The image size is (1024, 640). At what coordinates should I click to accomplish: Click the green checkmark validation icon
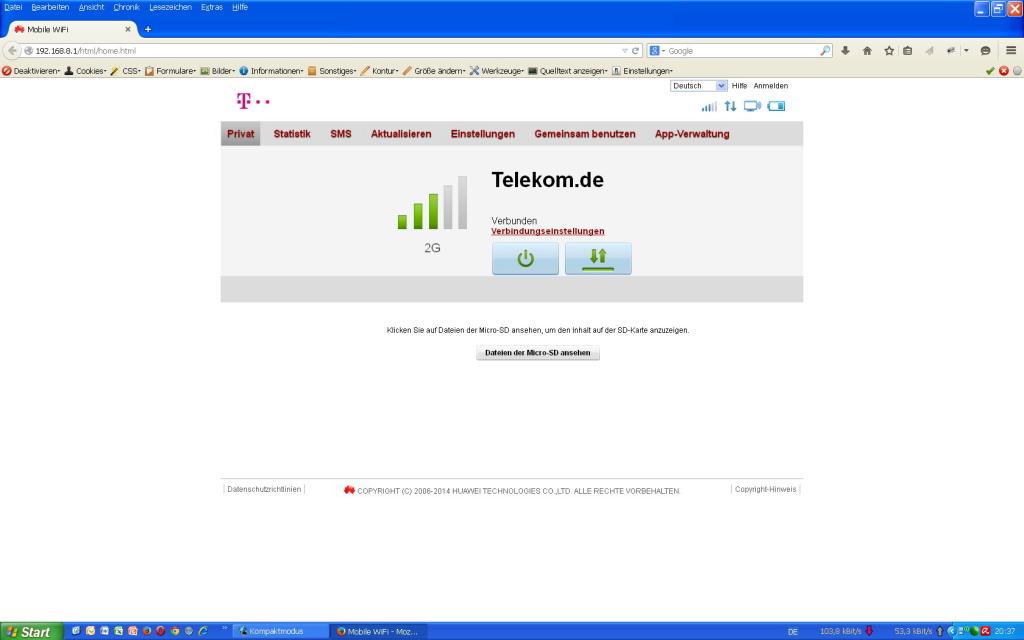(x=990, y=71)
